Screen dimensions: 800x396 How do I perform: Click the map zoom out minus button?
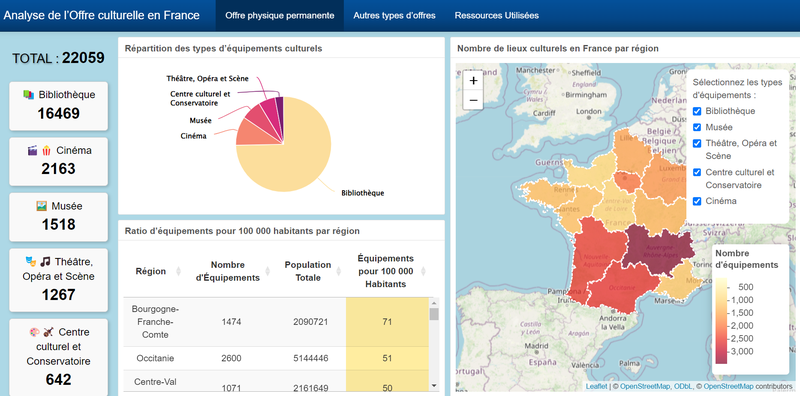click(x=473, y=100)
